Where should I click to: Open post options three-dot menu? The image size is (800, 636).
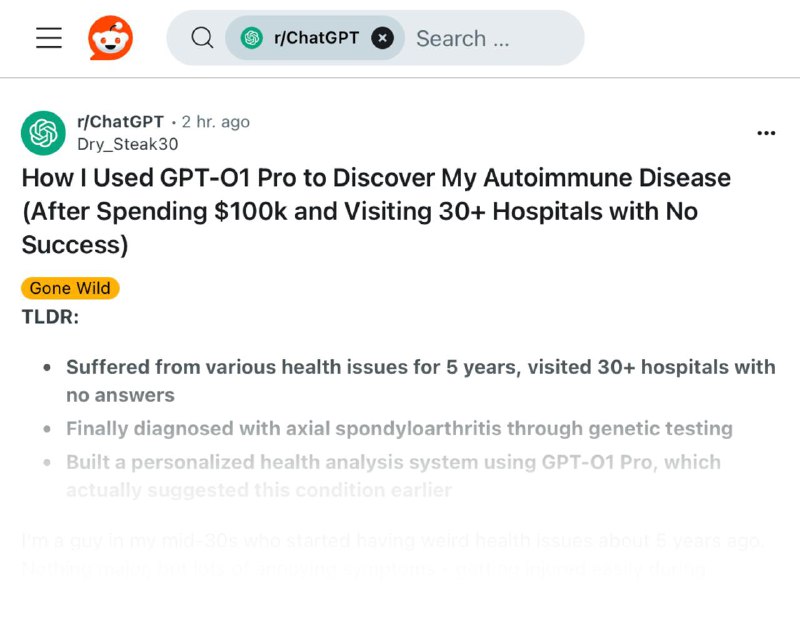coord(766,133)
